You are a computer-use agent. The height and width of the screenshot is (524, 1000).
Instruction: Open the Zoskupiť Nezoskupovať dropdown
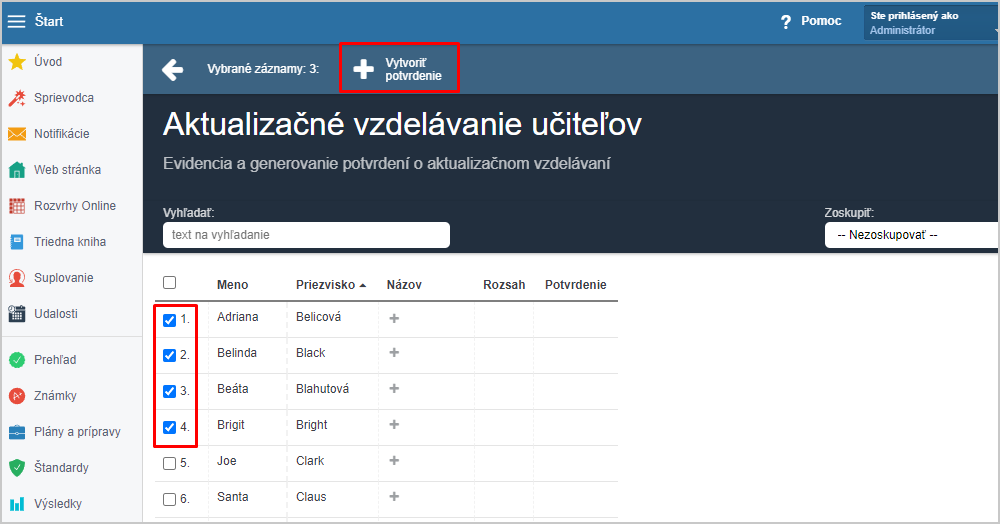click(x=912, y=235)
